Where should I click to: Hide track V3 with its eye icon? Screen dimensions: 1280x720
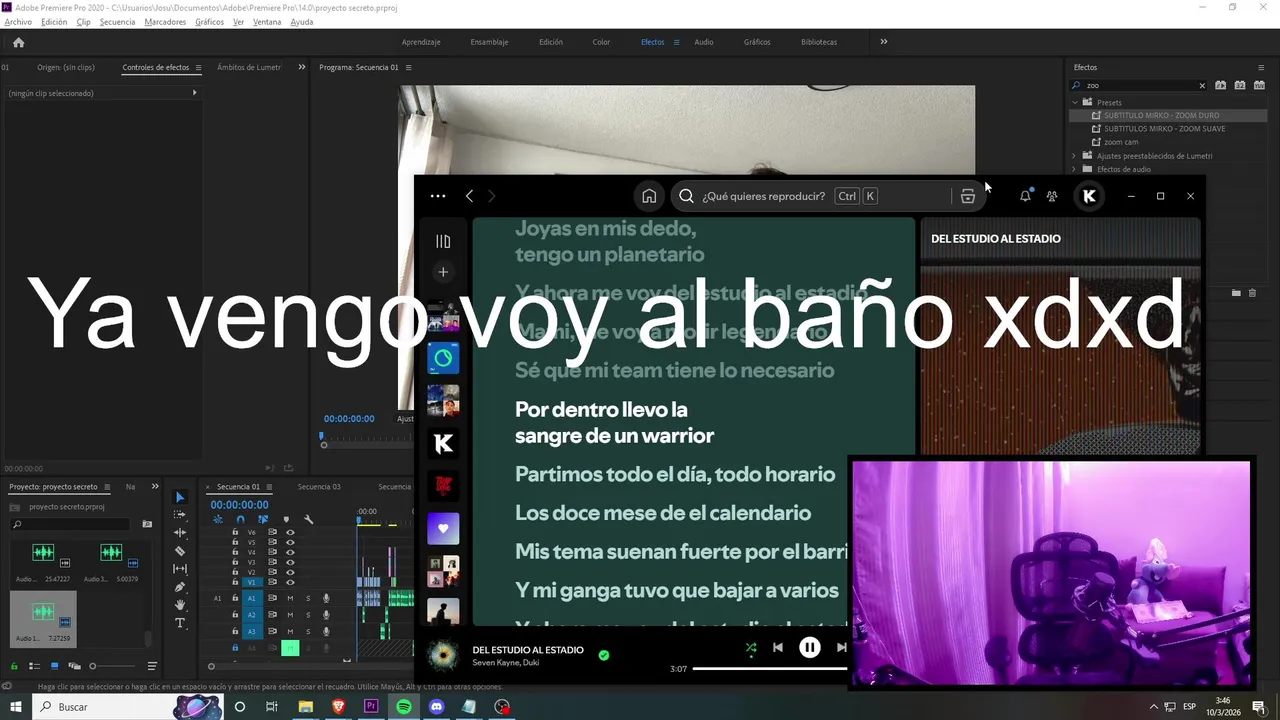[x=290, y=563]
